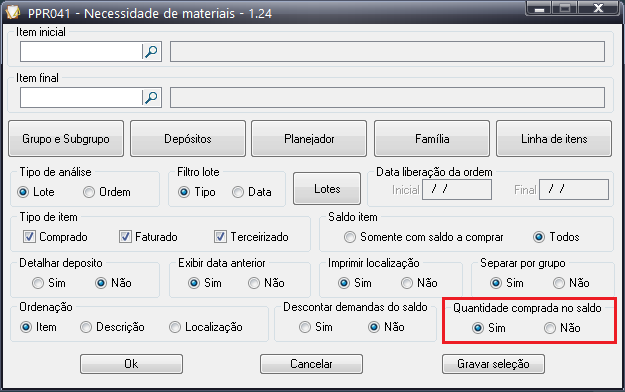Uncheck the Faturado item type
This screenshot has width=625, height=392.
(125, 237)
